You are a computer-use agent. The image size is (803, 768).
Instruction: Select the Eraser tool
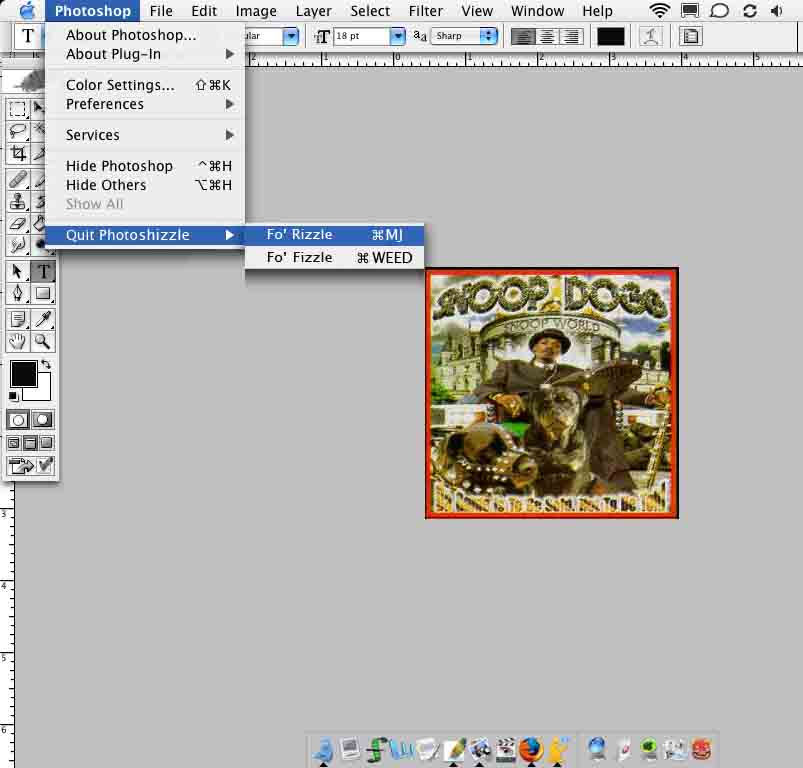(17, 223)
